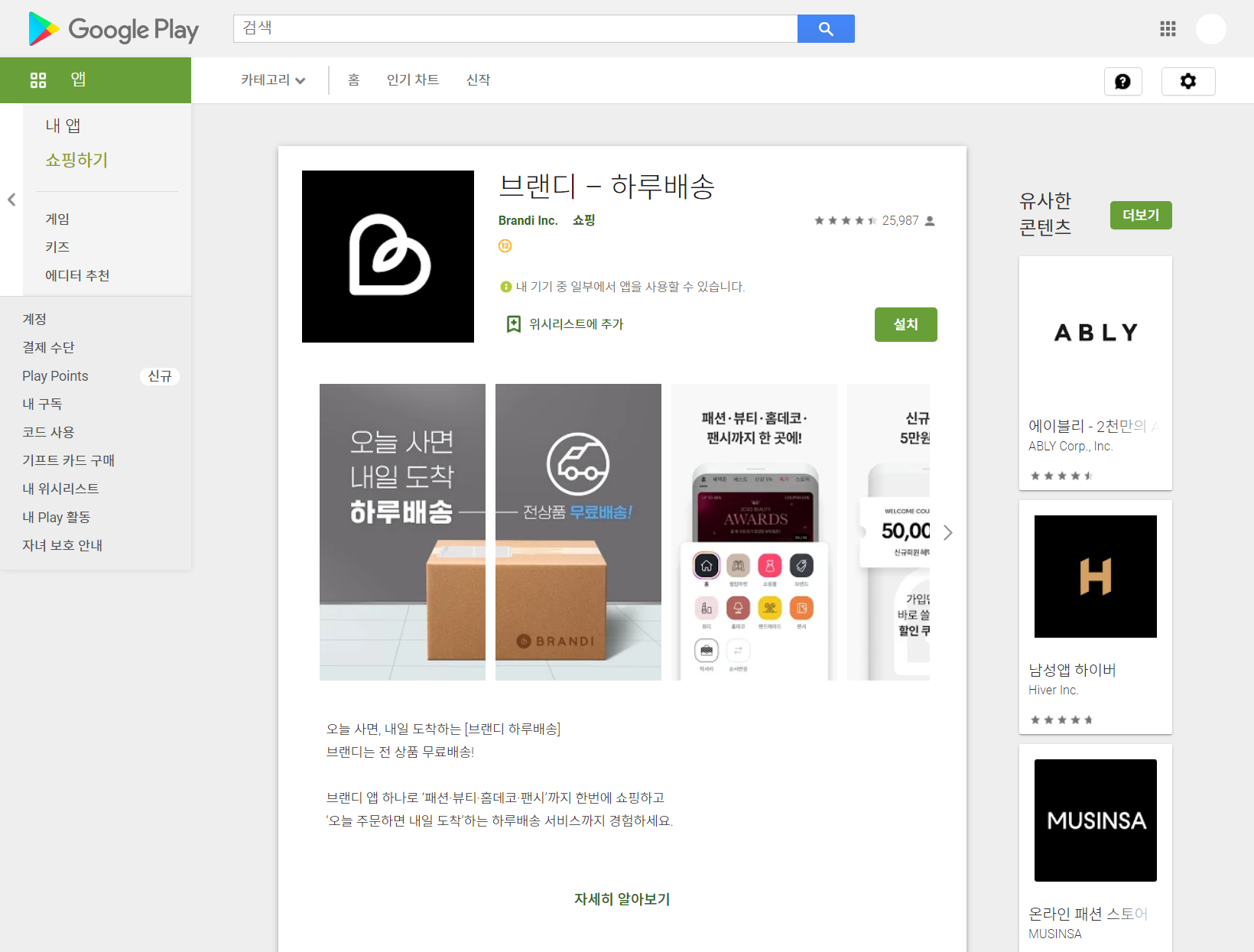Open Brandi Inc. developer link
The height and width of the screenshot is (952, 1254).
[x=528, y=220]
